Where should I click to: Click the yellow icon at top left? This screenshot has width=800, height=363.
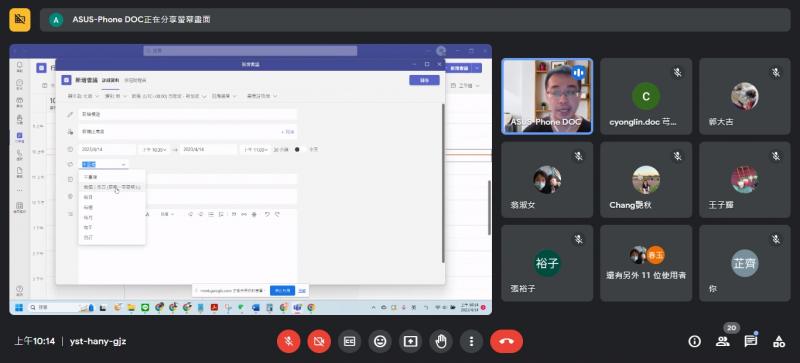pos(20,20)
